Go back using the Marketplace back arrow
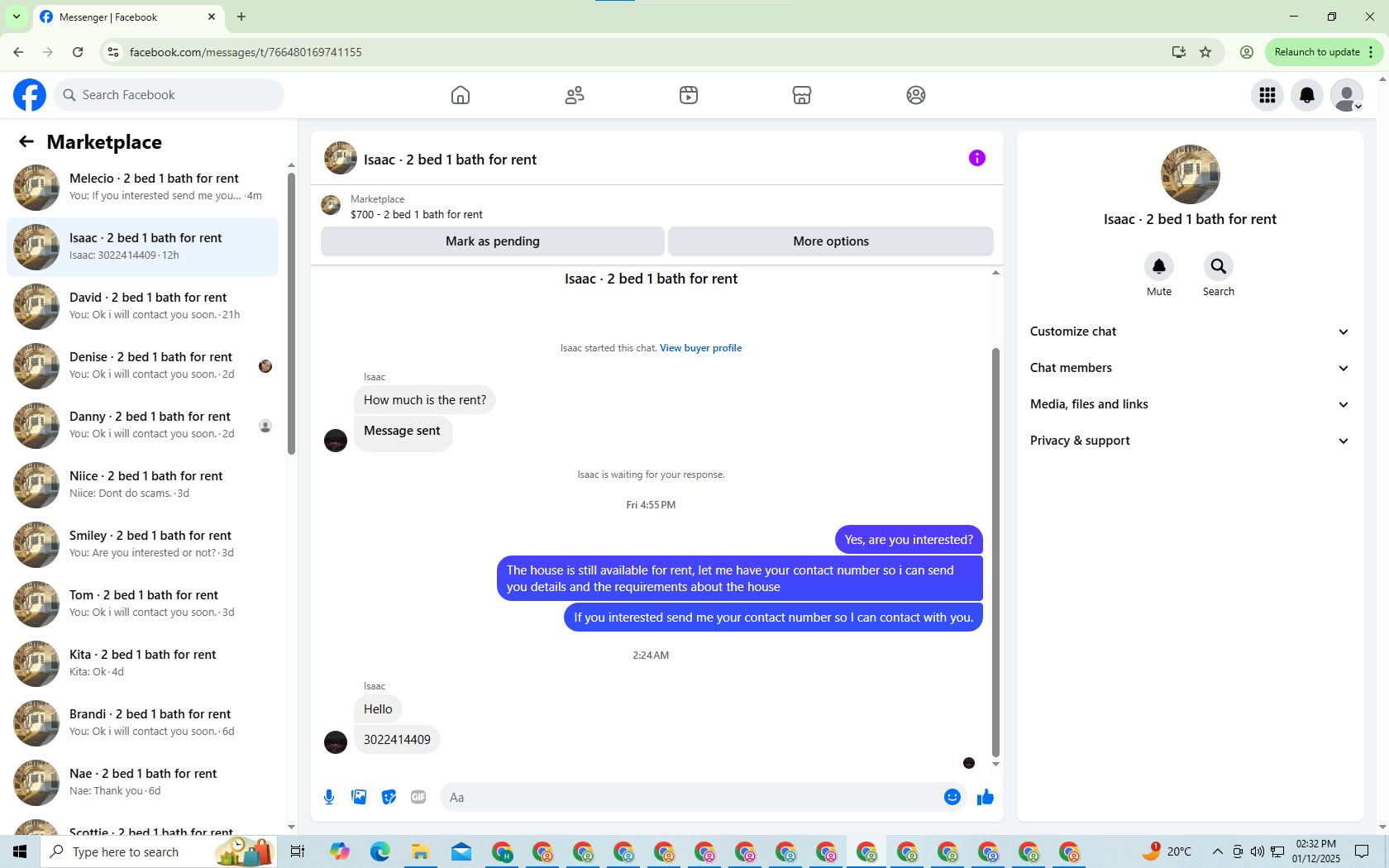1389x868 pixels. coord(26,142)
